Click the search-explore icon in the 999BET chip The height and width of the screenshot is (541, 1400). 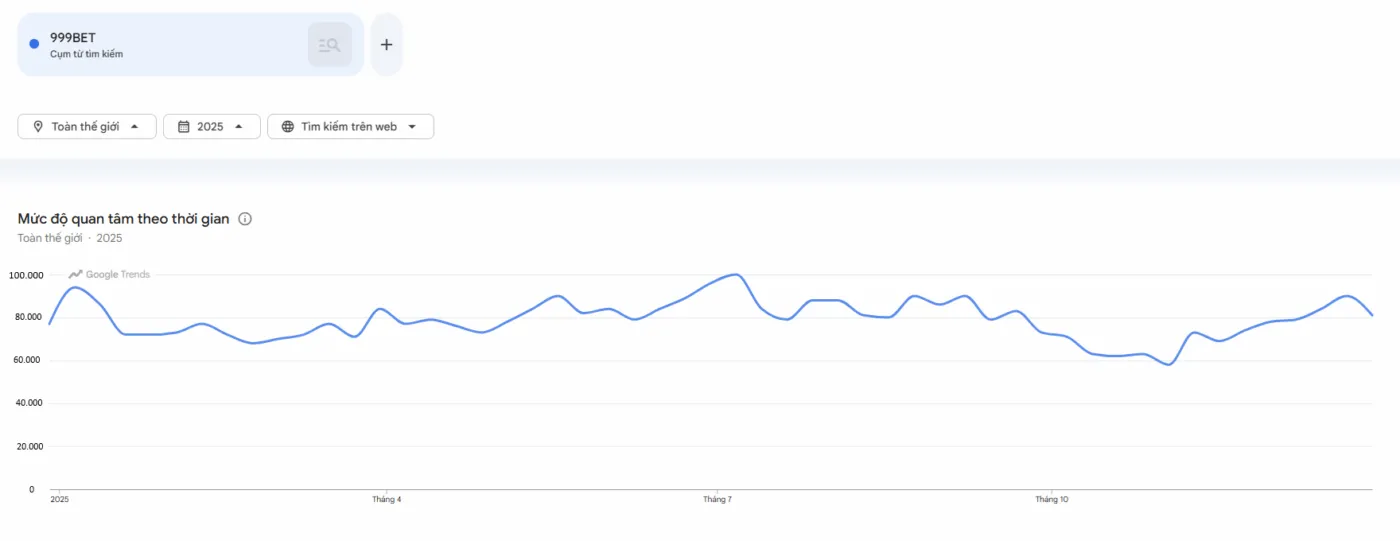pos(329,45)
